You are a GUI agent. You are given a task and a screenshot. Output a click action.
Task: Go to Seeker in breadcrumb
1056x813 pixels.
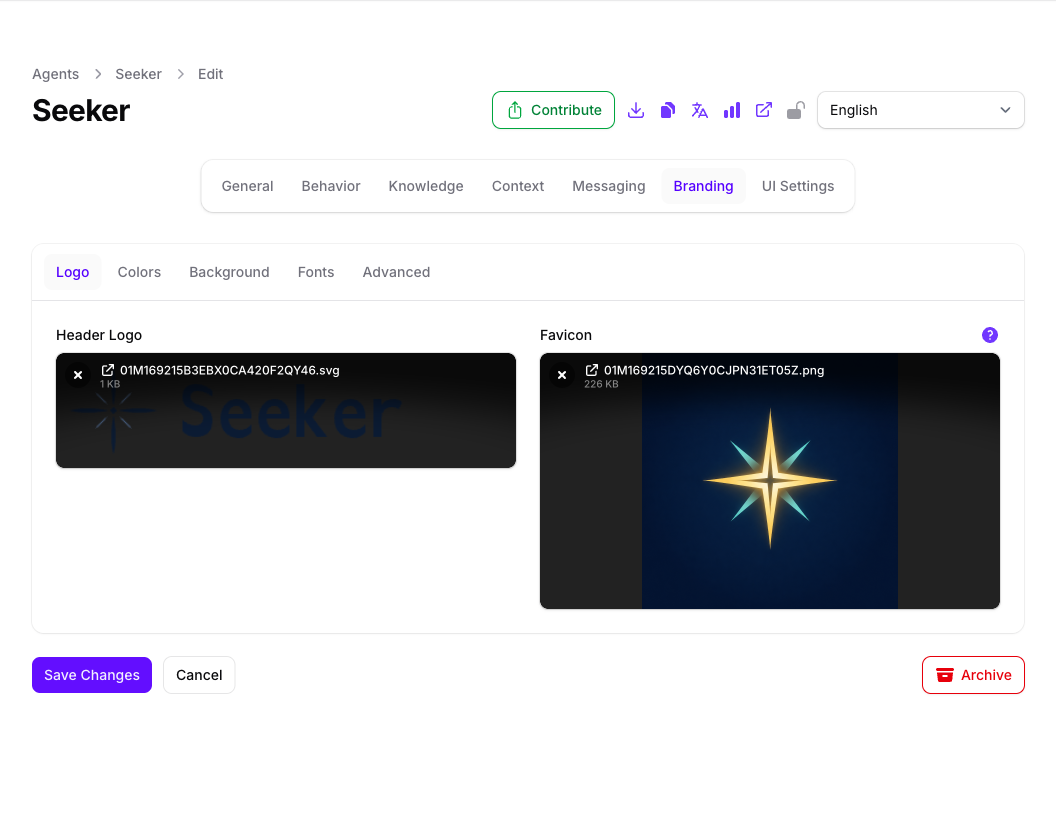coord(138,74)
